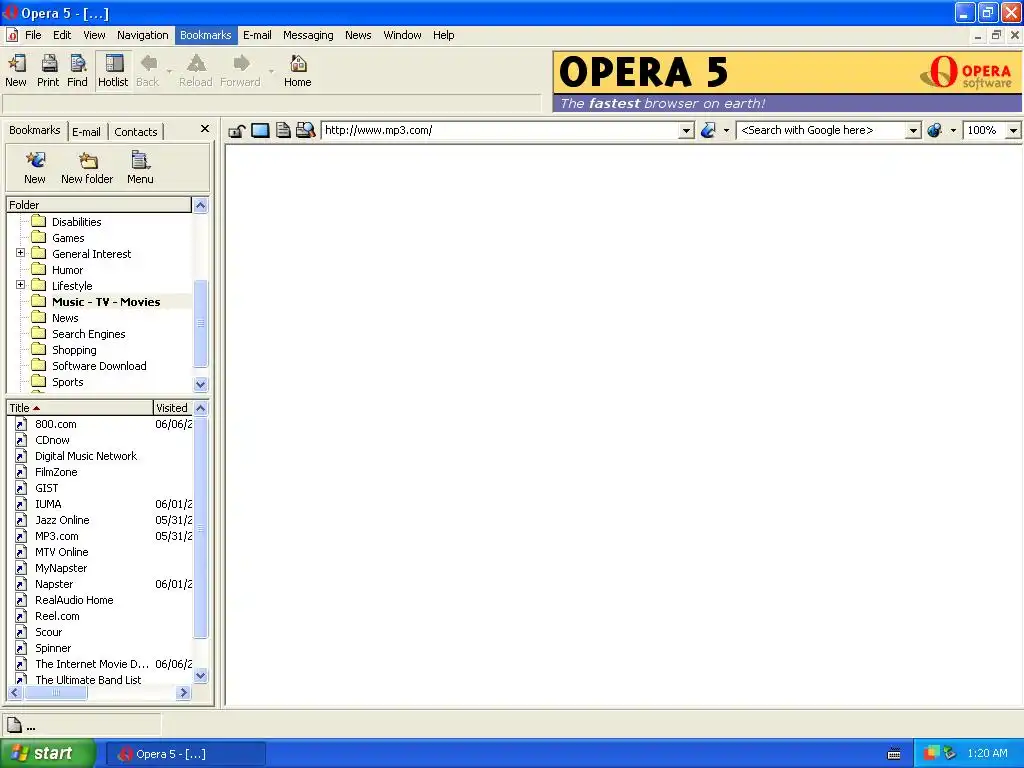The width and height of the screenshot is (1024, 768).
Task: Go to the Home page icon
Action: [x=298, y=70]
